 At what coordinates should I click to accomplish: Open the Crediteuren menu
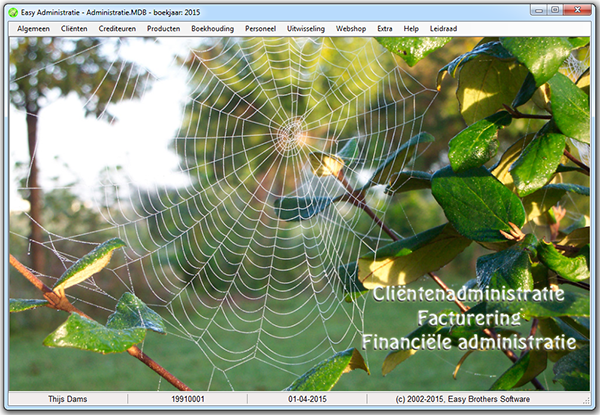coord(117,29)
